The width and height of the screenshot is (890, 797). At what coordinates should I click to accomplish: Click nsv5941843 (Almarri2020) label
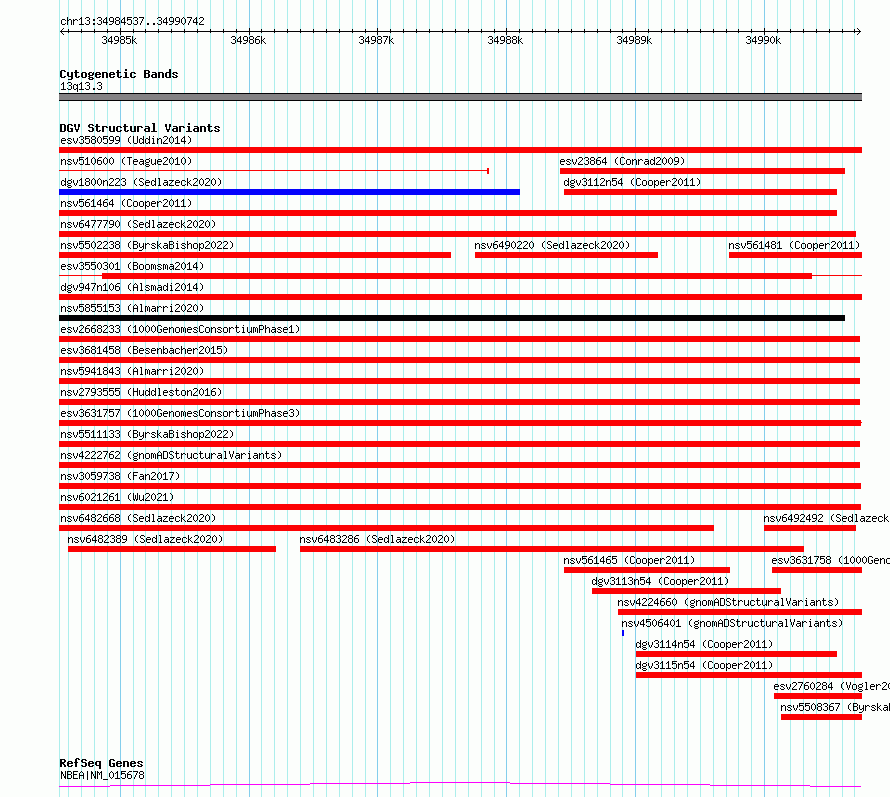tap(132, 371)
